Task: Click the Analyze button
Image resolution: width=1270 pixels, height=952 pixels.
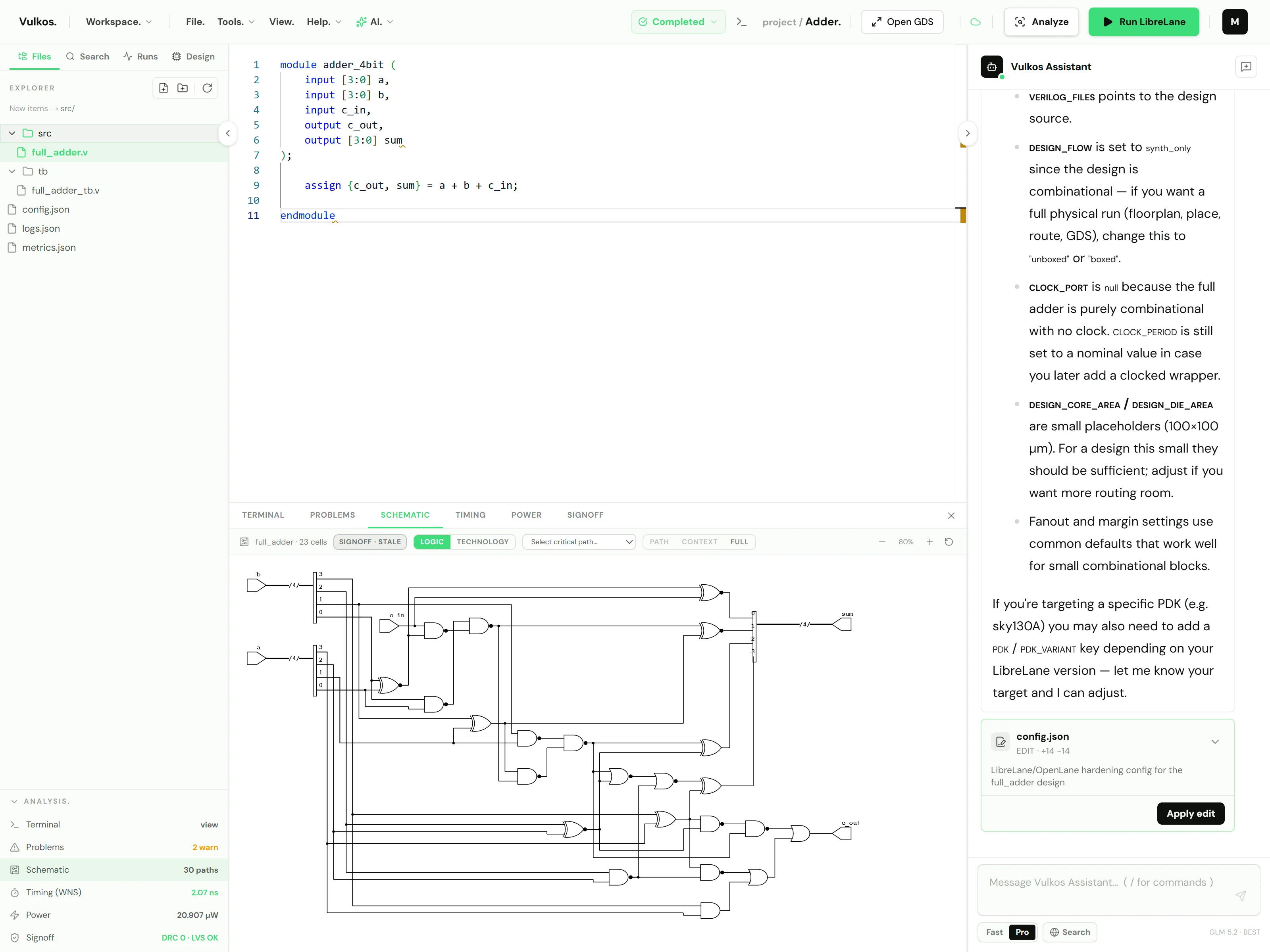Action: pos(1041,22)
